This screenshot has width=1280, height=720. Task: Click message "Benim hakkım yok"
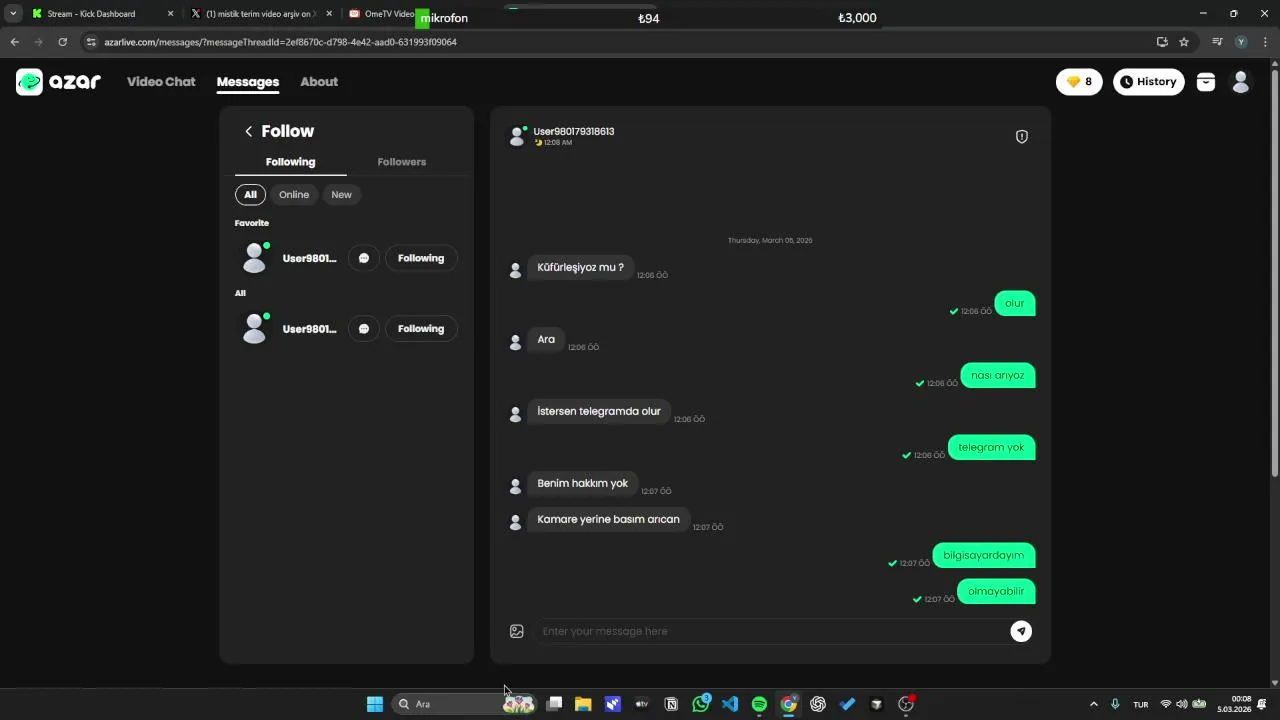[x=582, y=483]
